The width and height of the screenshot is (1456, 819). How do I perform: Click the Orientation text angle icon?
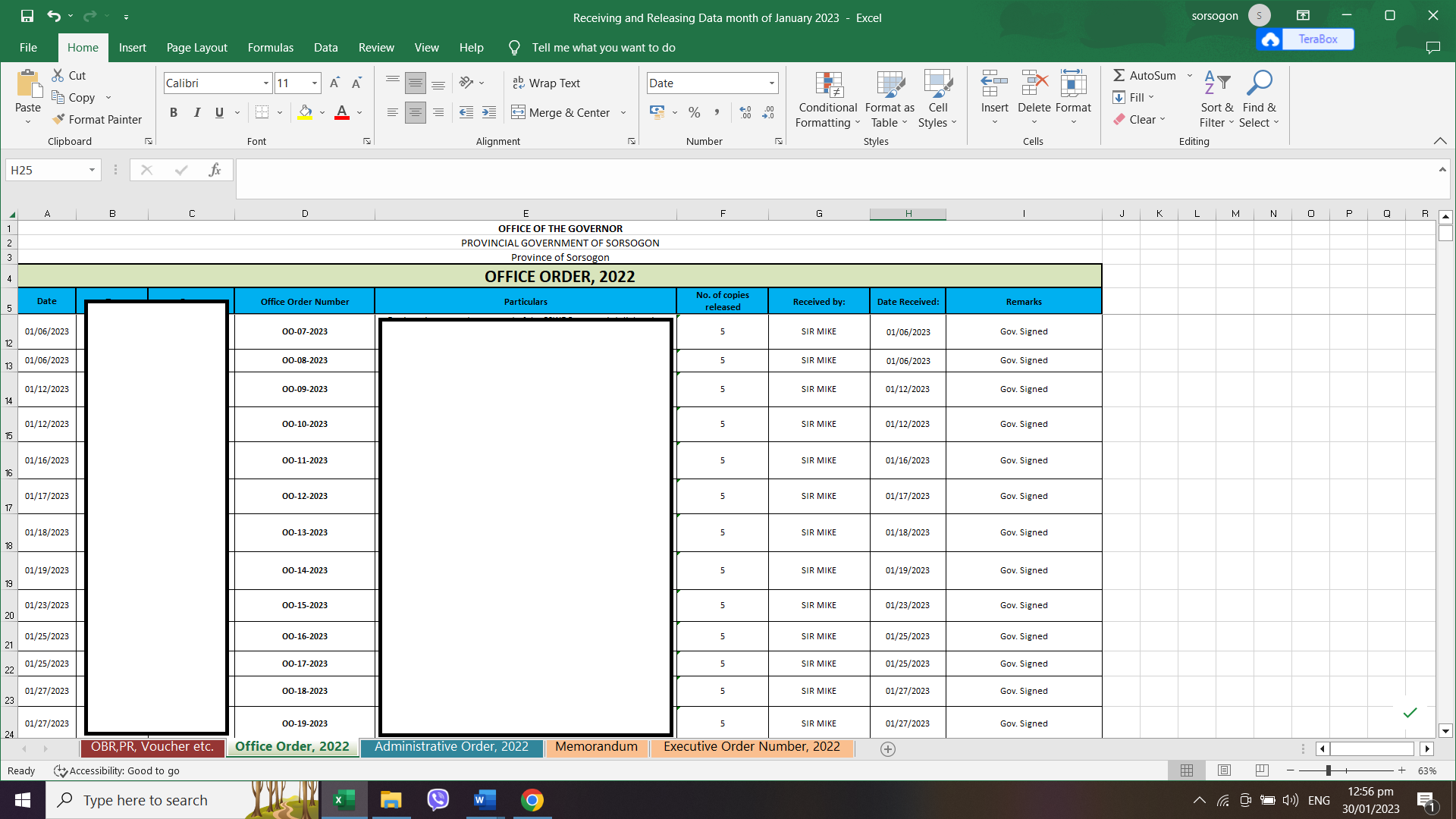tap(466, 83)
